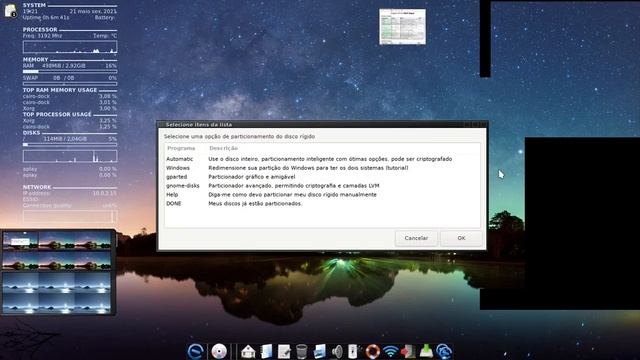Click the speaker volume dock icon
This screenshot has height=360, width=640.
337,351
